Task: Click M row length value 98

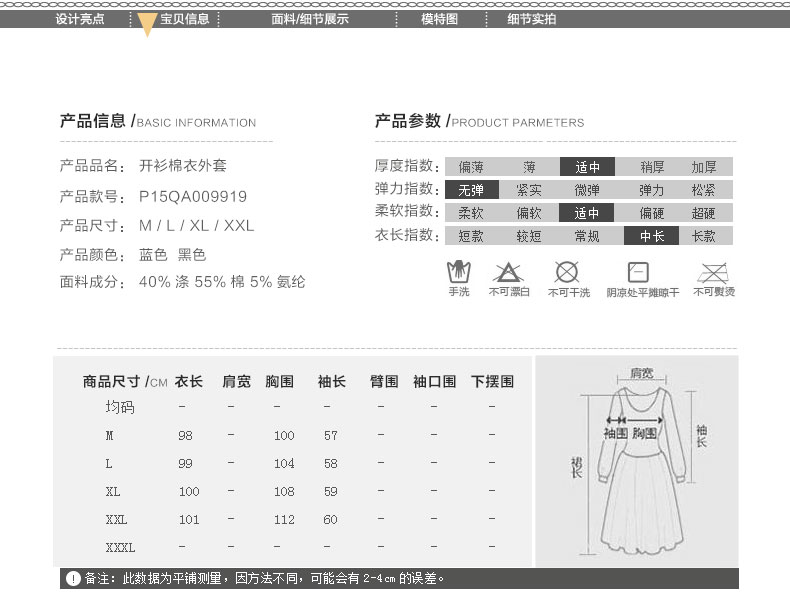Action: 185,435
